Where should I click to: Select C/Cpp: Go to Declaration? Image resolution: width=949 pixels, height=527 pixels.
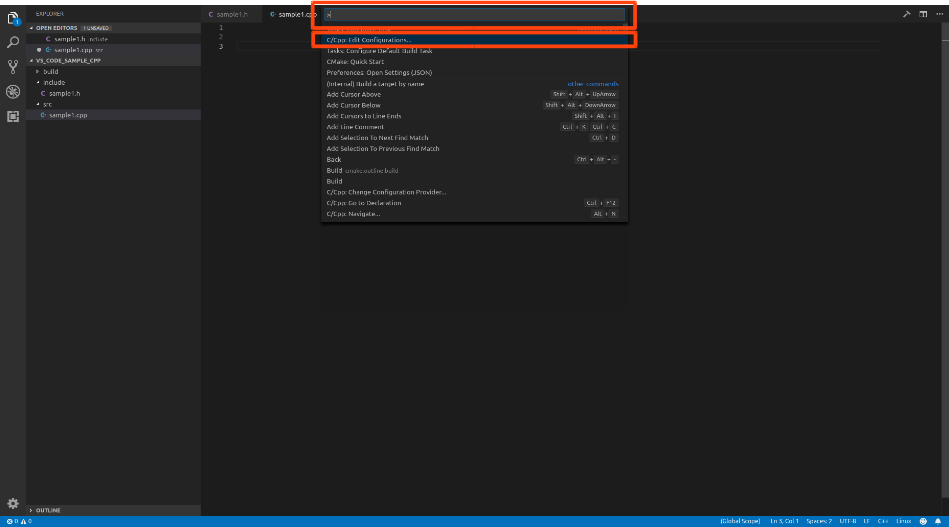474,203
